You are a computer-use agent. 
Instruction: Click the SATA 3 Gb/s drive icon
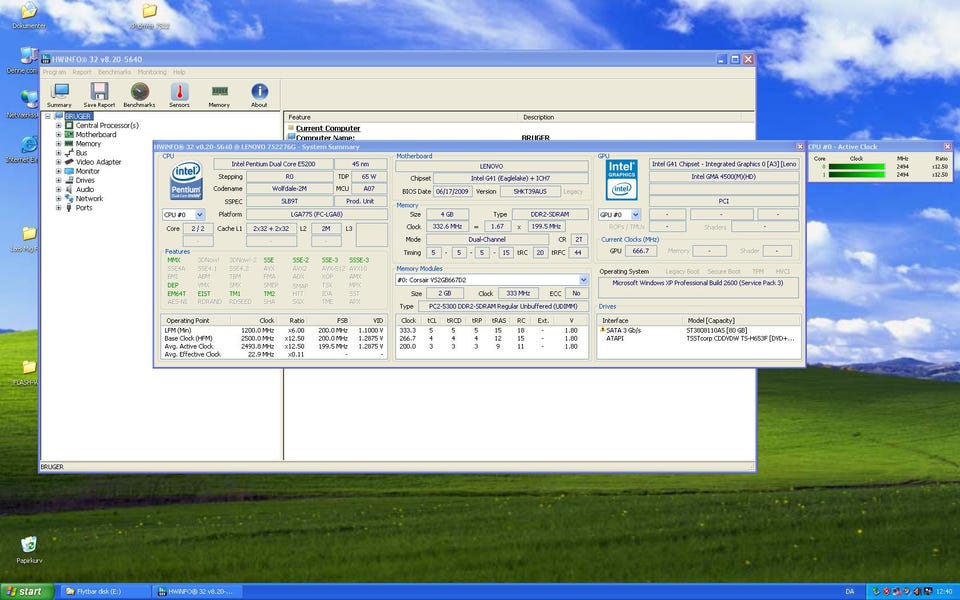[602, 330]
